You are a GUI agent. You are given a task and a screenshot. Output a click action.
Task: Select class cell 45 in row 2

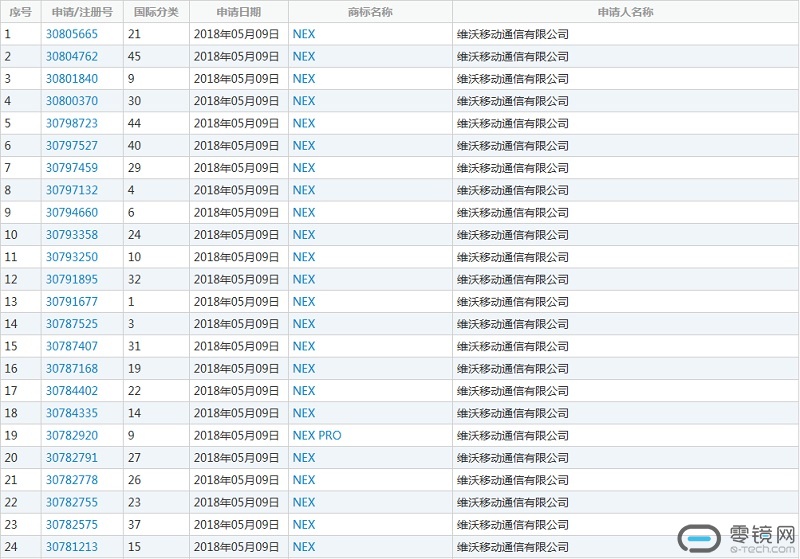156,57
